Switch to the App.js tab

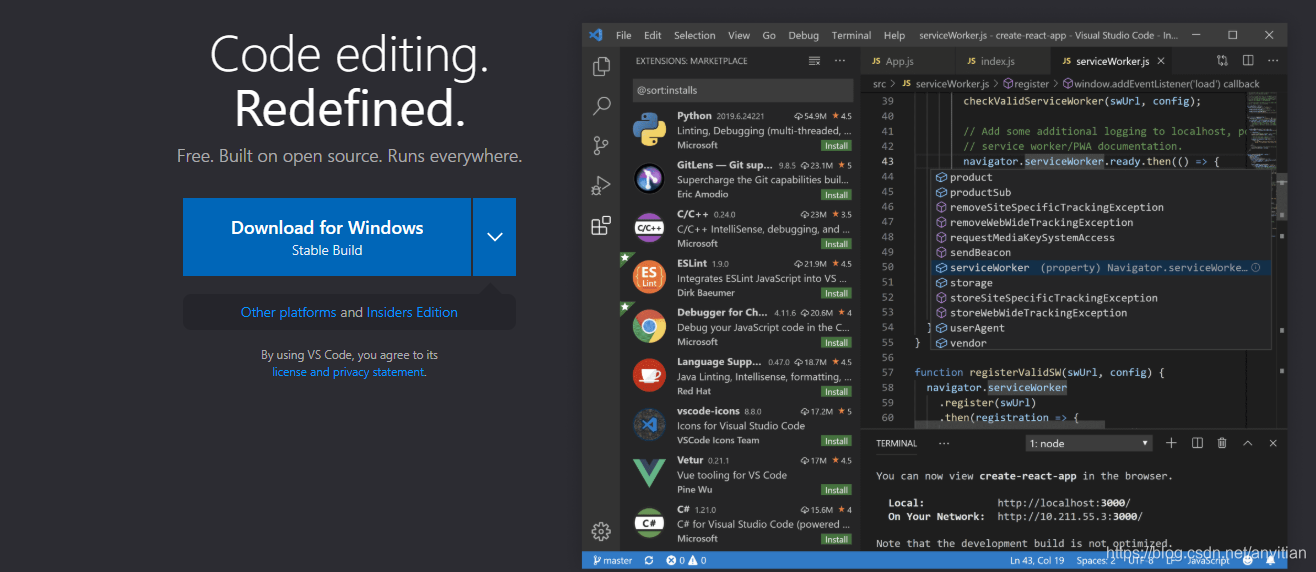click(x=907, y=61)
